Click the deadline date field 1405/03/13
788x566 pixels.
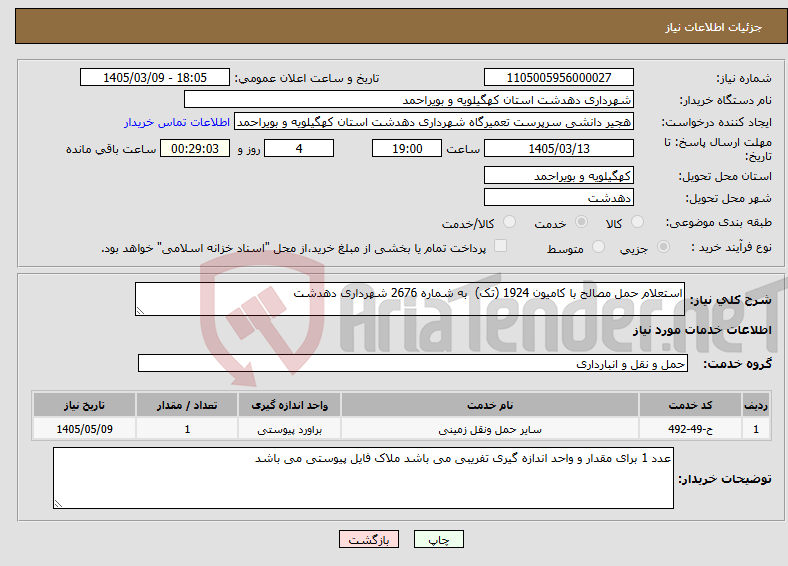pos(559,148)
